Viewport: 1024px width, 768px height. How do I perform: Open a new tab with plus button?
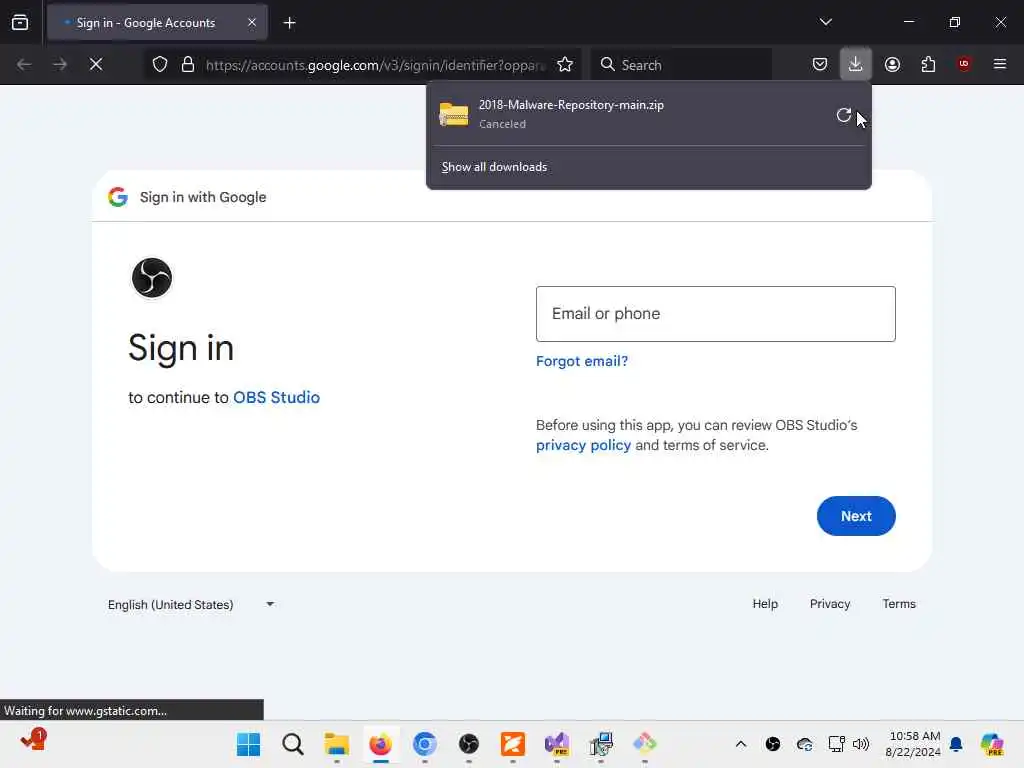pos(289,23)
